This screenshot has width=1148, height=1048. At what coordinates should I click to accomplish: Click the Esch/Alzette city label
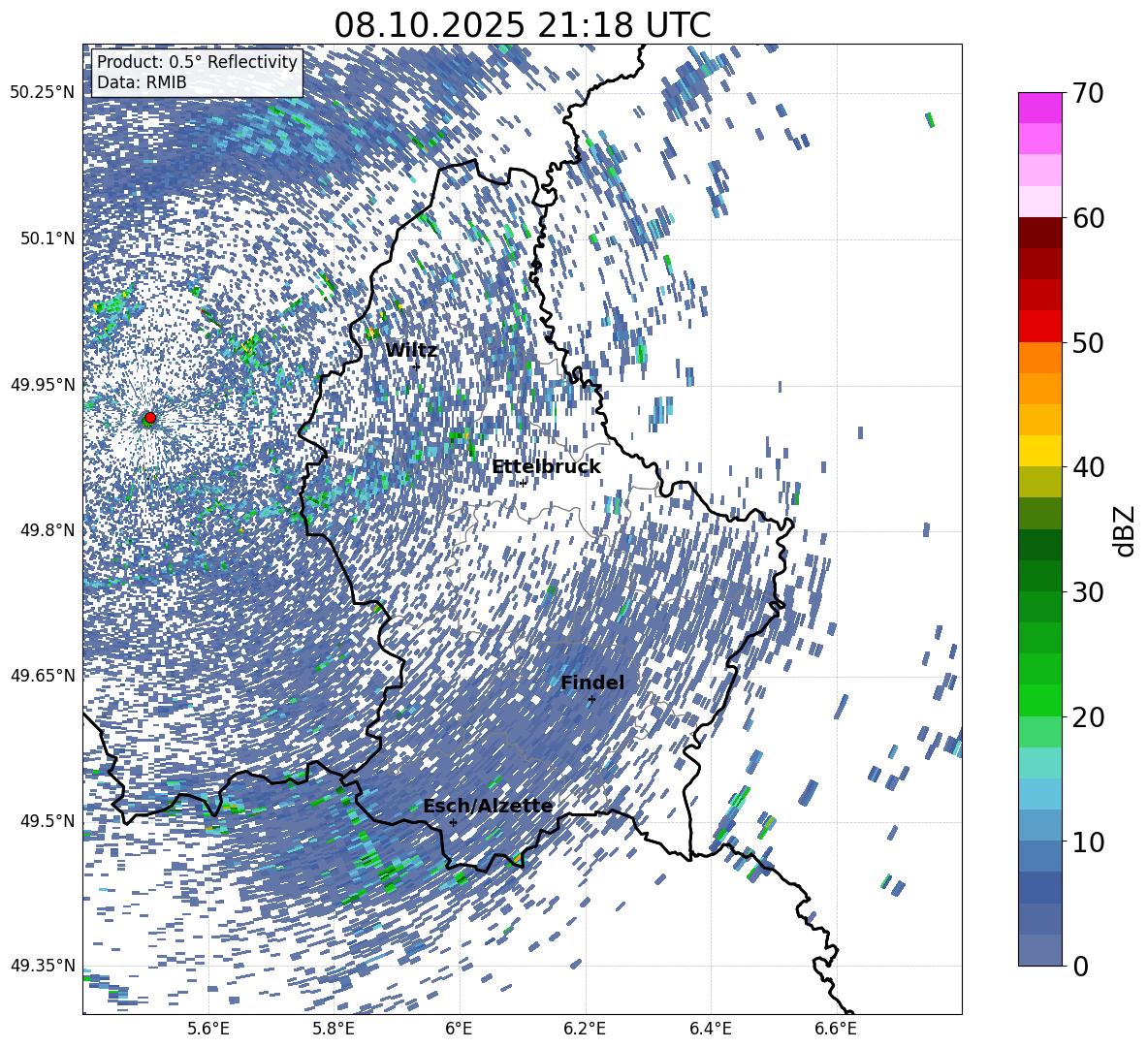[488, 807]
